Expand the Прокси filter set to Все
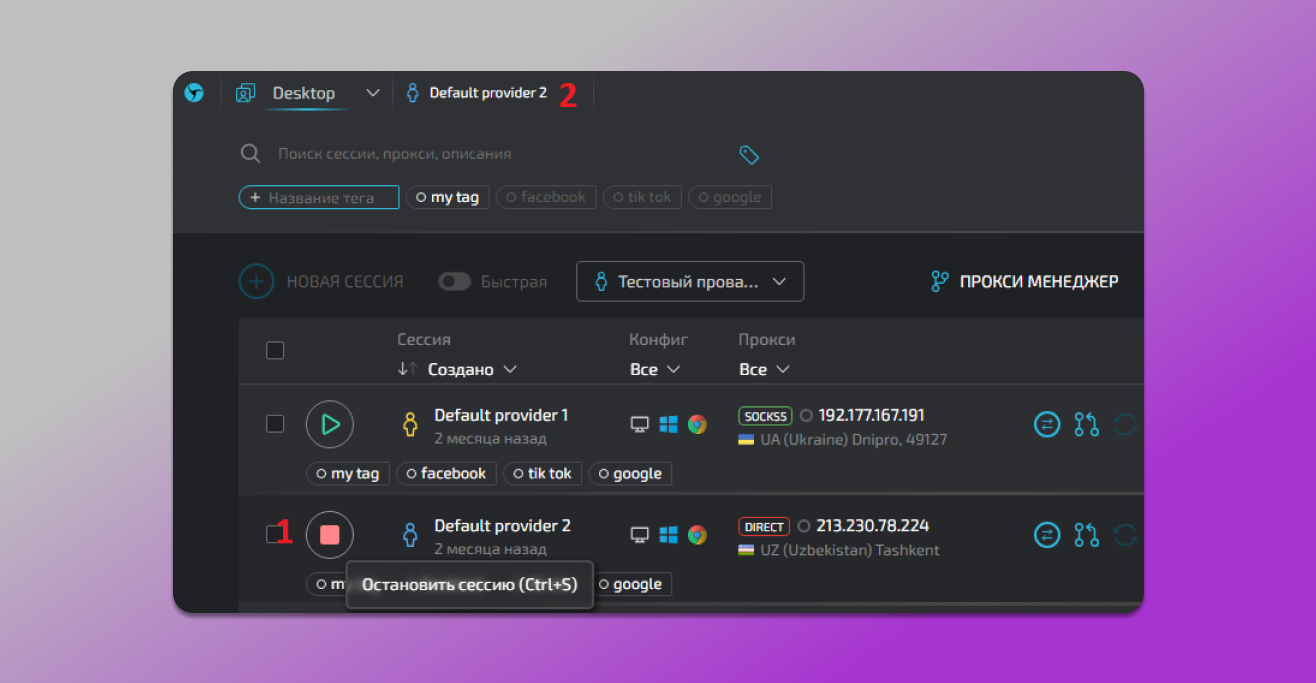 coord(764,369)
